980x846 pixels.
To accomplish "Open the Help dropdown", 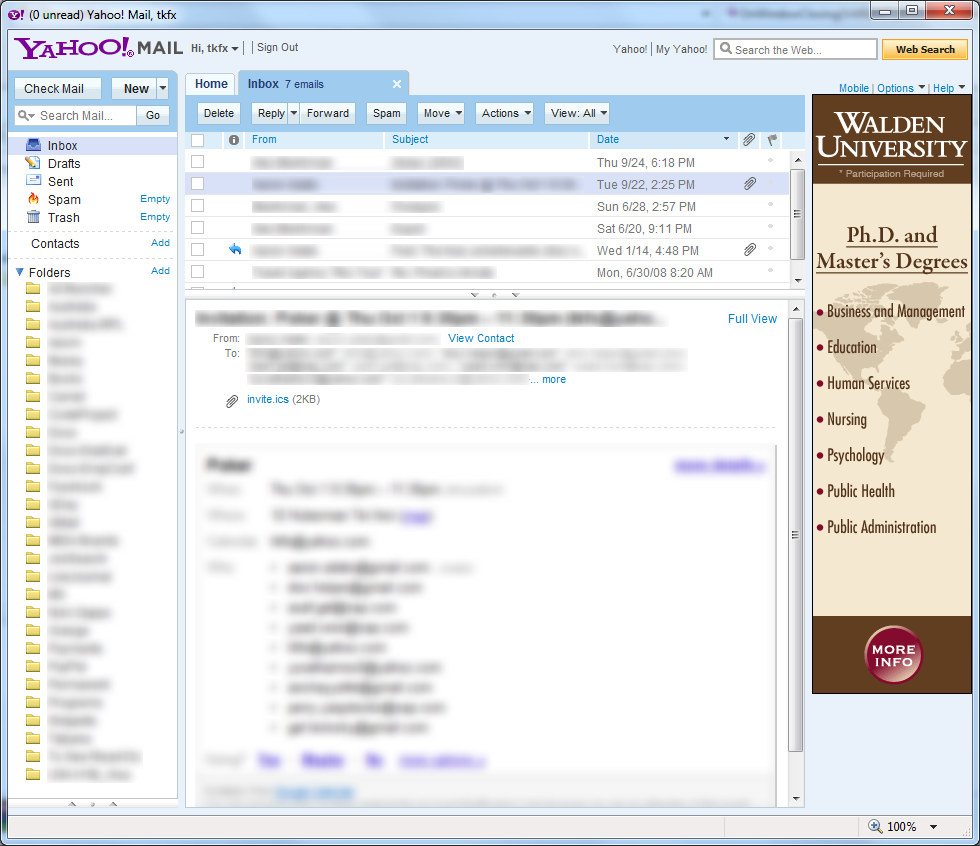I will click(949, 88).
